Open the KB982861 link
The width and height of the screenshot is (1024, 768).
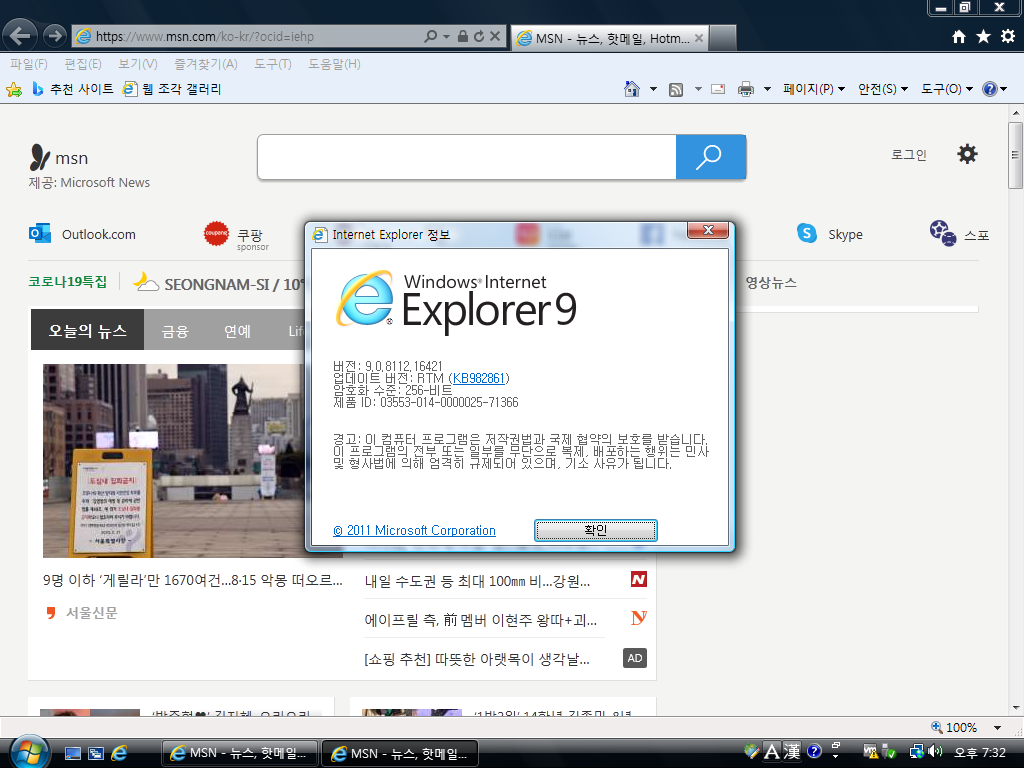click(479, 378)
